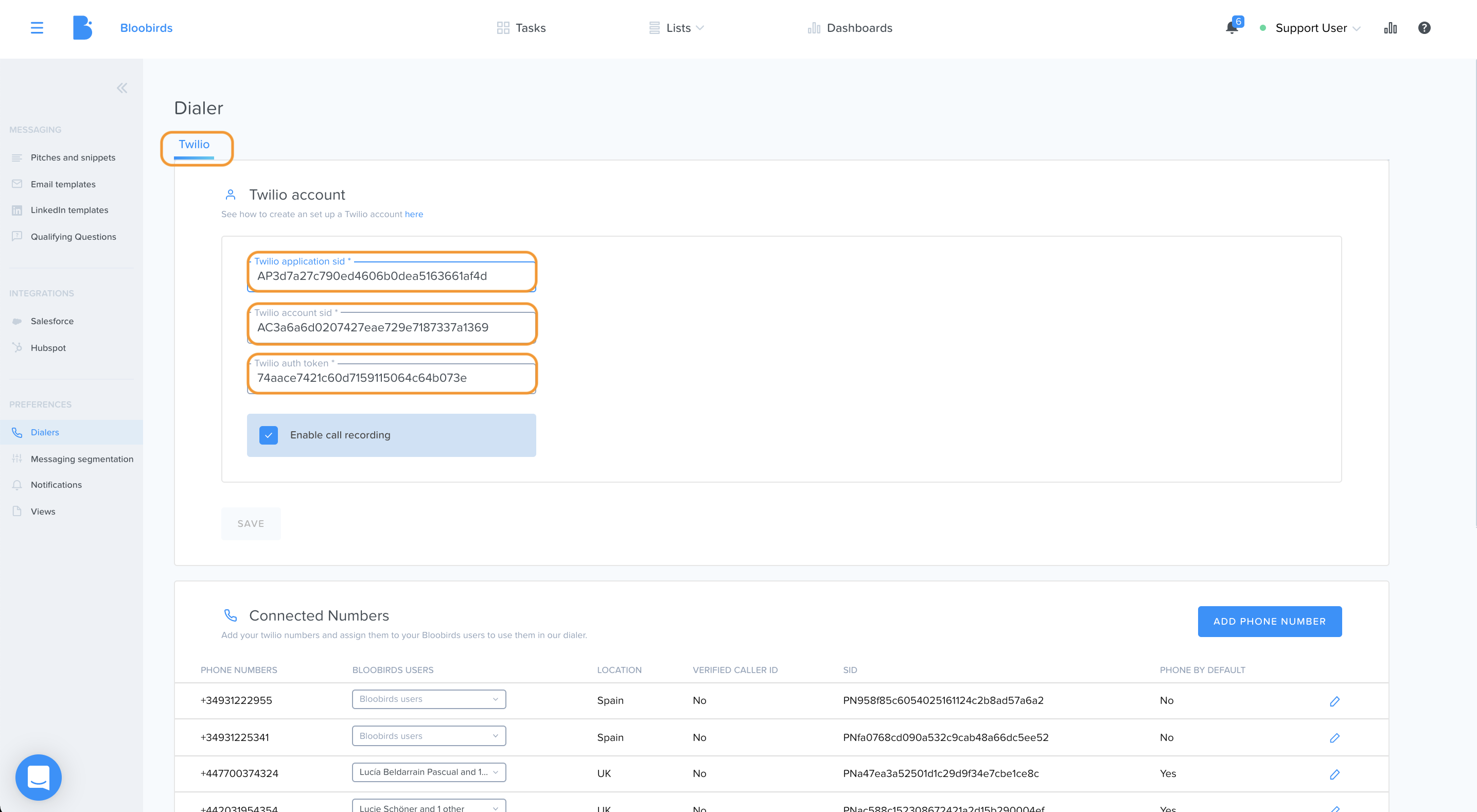This screenshot has height=812, width=1477.
Task: Open the Intercom chat bubble
Action: [39, 777]
